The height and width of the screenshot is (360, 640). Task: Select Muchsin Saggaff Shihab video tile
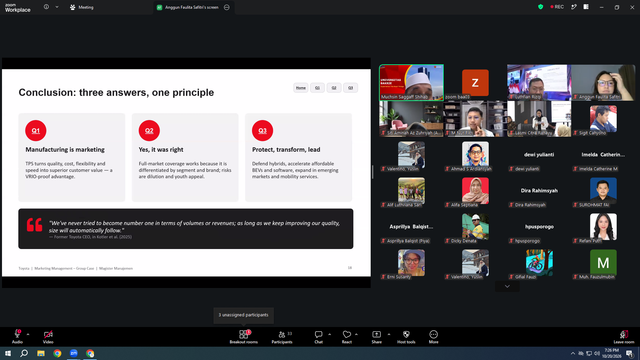pyautogui.click(x=411, y=82)
